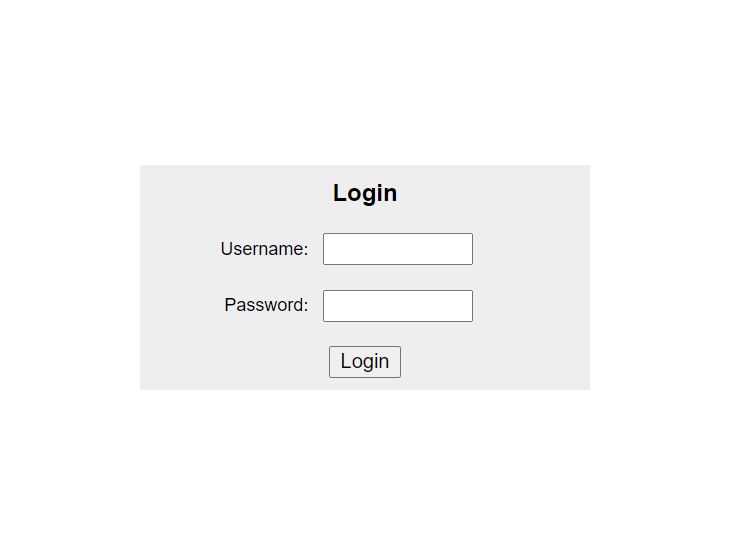Click the Login submit button
This screenshot has width=752, height=545.
(364, 362)
